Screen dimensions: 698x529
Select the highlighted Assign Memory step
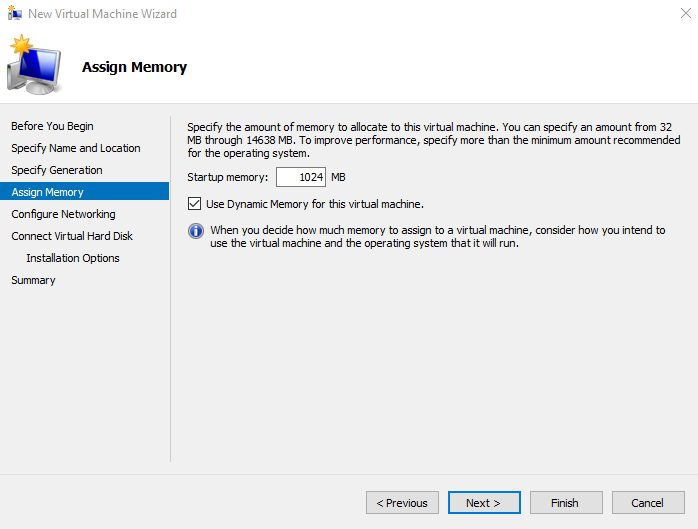47,192
